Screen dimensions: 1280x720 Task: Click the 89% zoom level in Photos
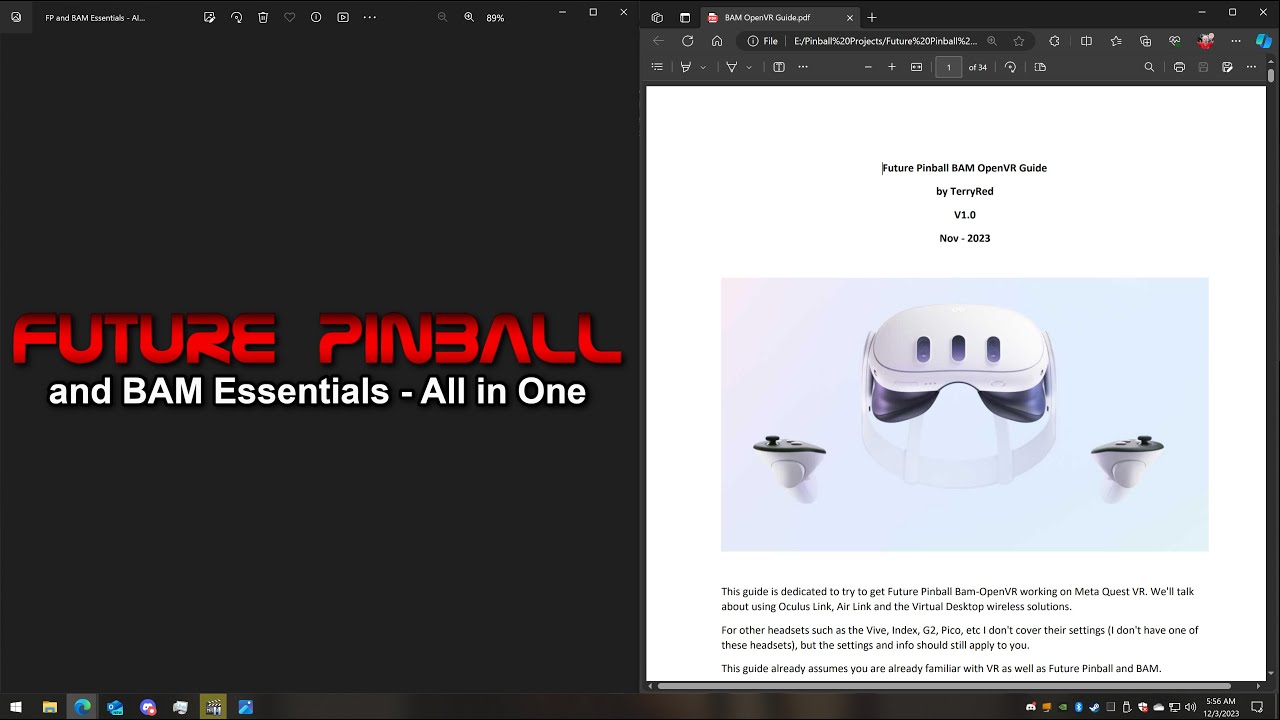tap(495, 18)
